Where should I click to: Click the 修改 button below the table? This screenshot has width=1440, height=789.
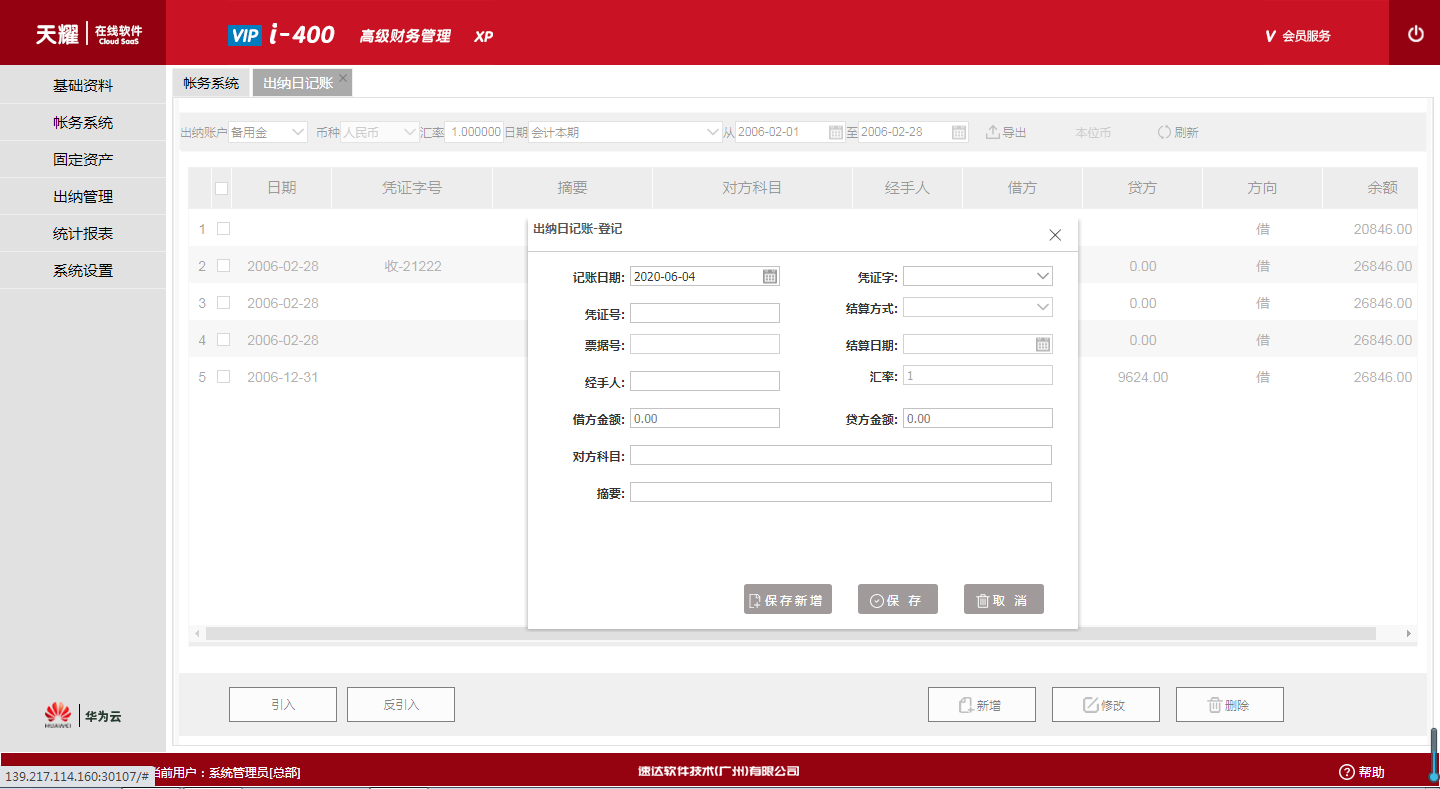coord(1106,704)
